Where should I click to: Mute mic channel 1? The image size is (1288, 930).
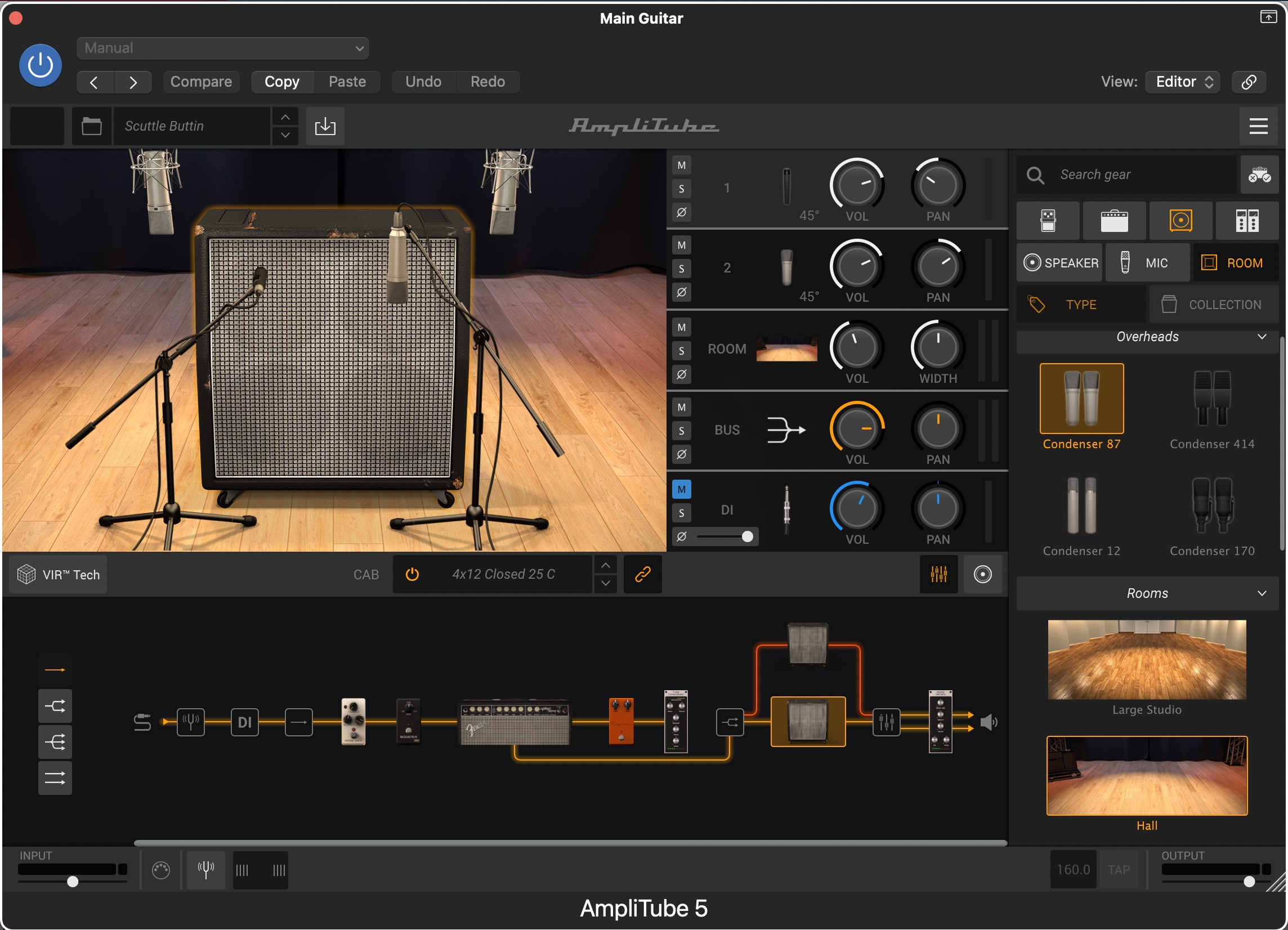[x=682, y=165]
